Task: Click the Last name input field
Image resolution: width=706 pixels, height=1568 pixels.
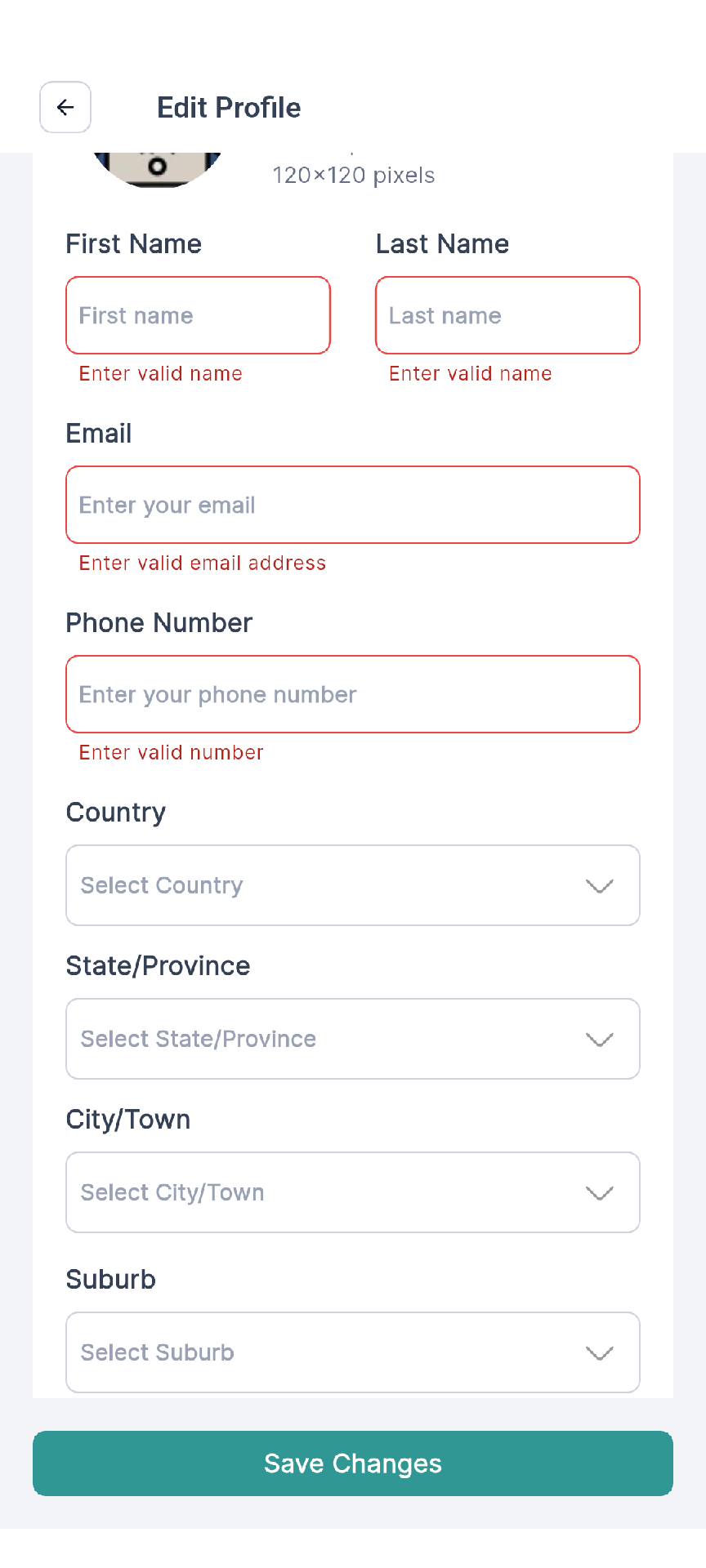Action: coord(507,315)
